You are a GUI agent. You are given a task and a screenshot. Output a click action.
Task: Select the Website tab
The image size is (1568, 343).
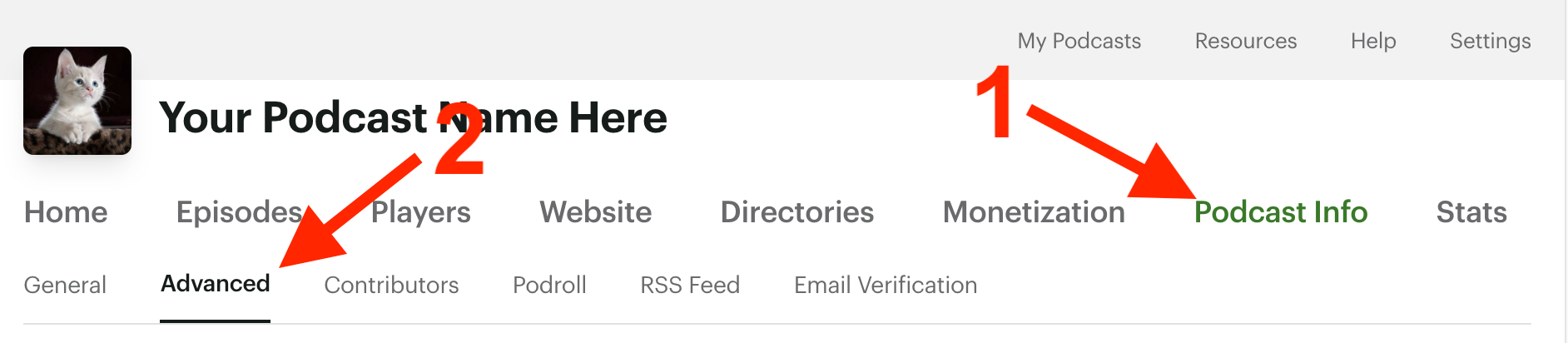coord(595,212)
